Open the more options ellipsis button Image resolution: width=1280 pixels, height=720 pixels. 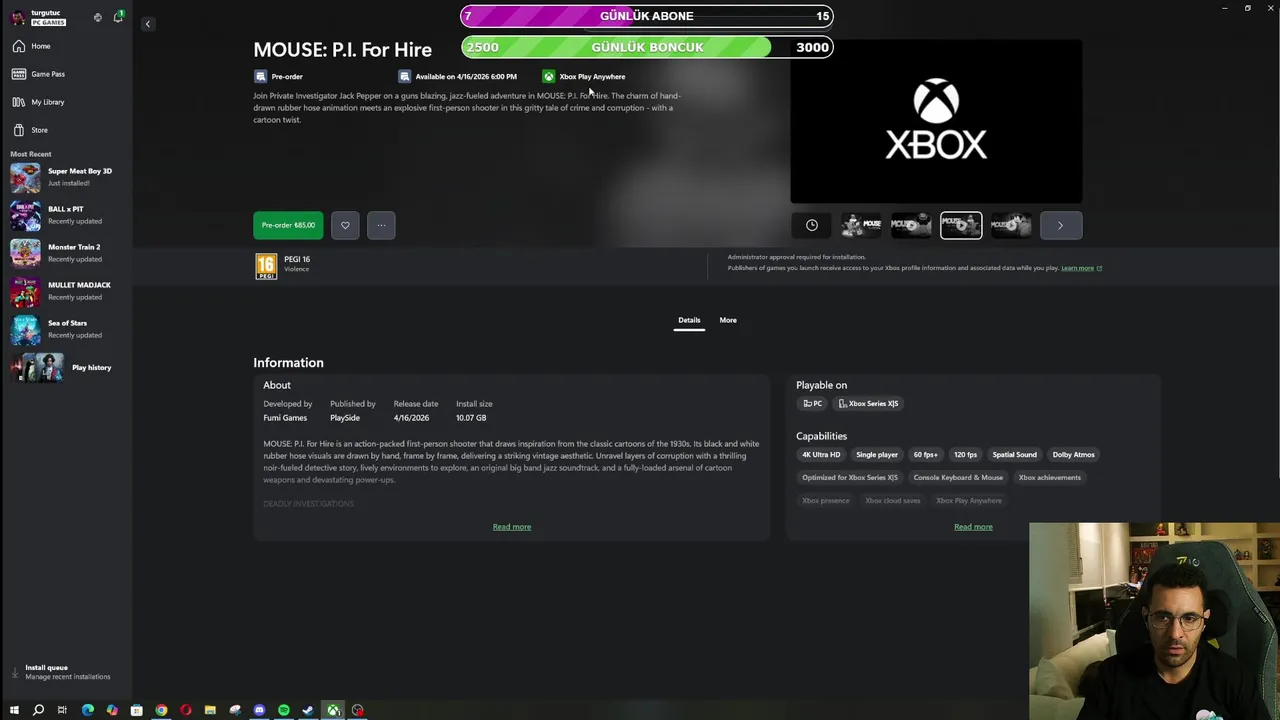click(x=381, y=225)
